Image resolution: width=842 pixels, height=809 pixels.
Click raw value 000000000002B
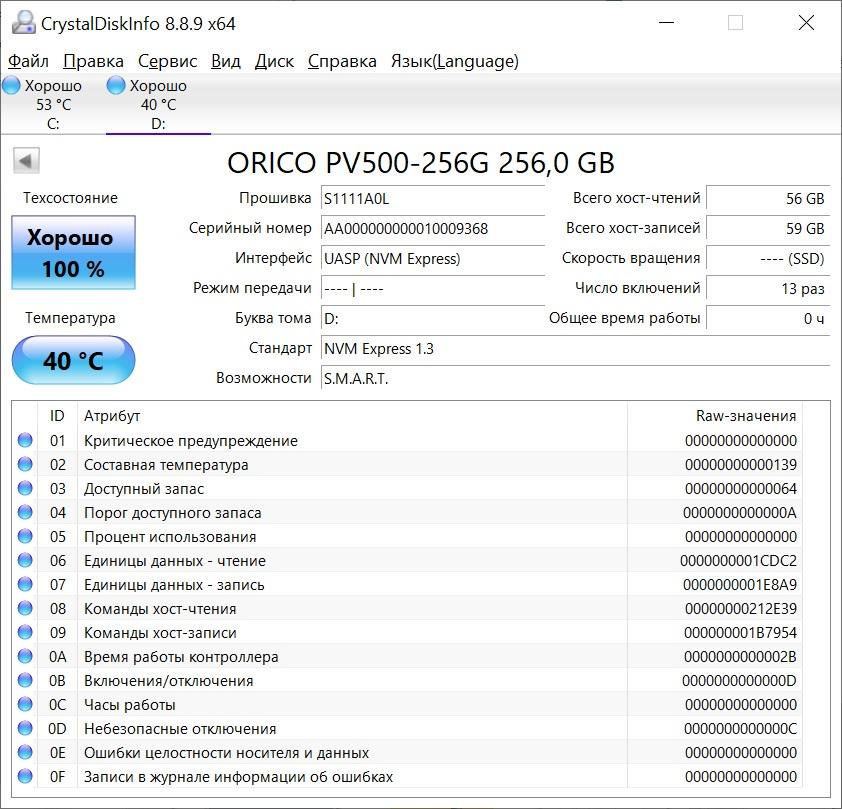[740, 657]
